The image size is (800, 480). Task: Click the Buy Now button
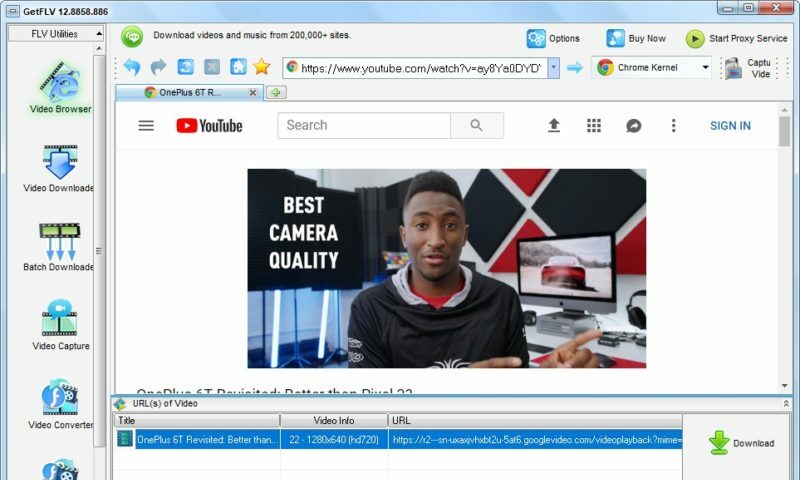click(x=636, y=38)
